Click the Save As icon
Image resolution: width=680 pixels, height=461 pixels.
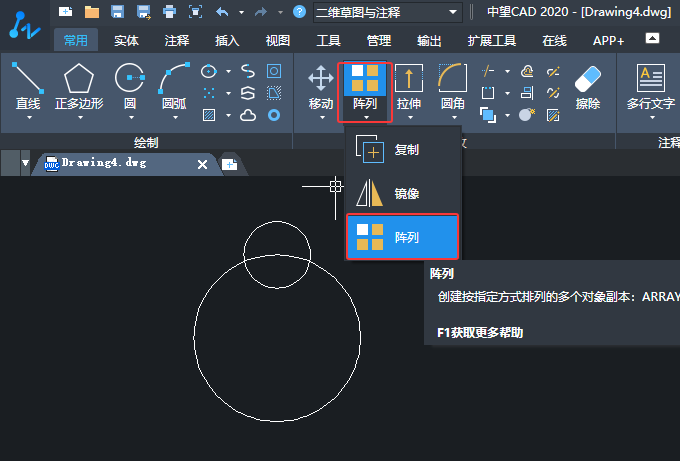pyautogui.click(x=144, y=12)
